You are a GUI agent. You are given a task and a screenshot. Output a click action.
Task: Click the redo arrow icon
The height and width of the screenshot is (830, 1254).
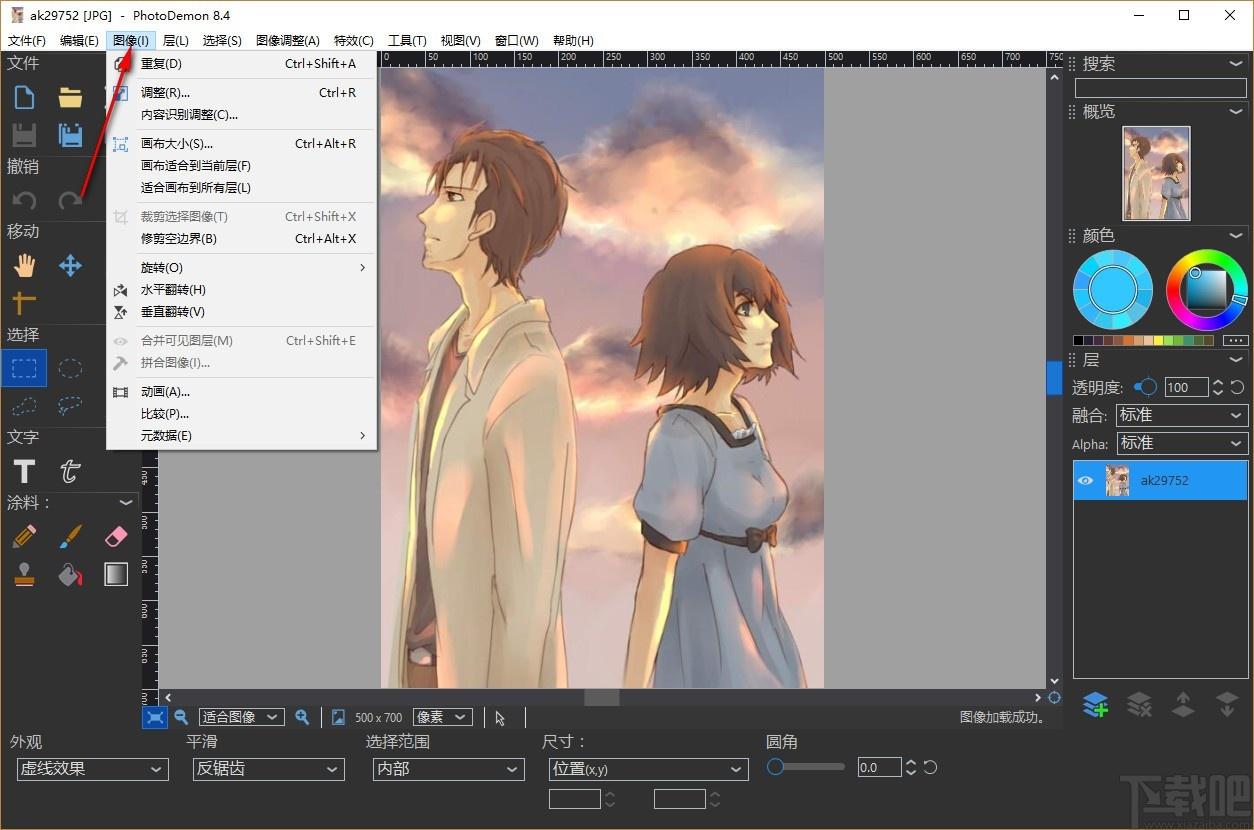[70, 201]
